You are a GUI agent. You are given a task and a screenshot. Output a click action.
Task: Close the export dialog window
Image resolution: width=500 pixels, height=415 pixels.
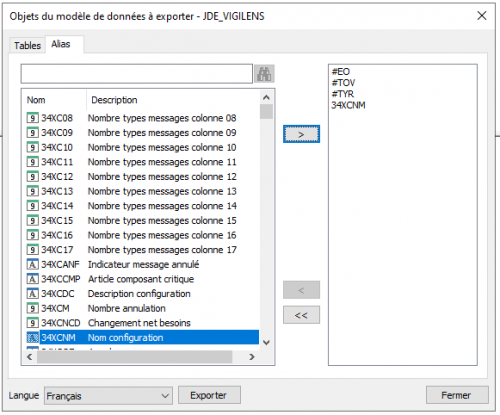coord(482,16)
